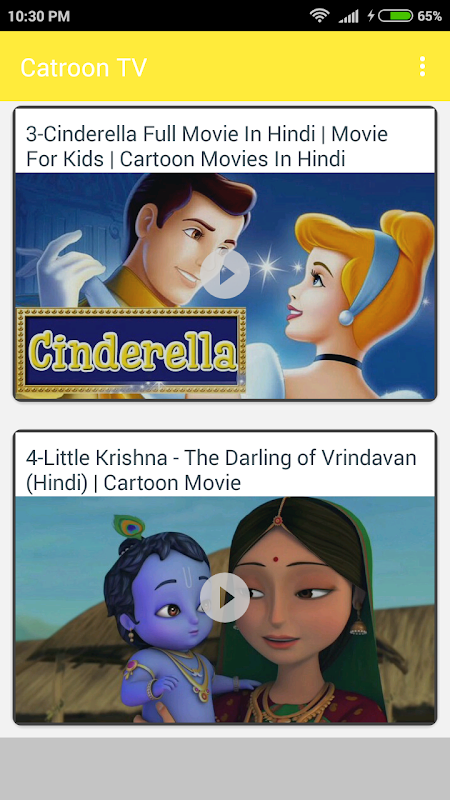Screen dimensions: 450x800
Task: Play the Cinderella movie video
Action: (x=225, y=274)
